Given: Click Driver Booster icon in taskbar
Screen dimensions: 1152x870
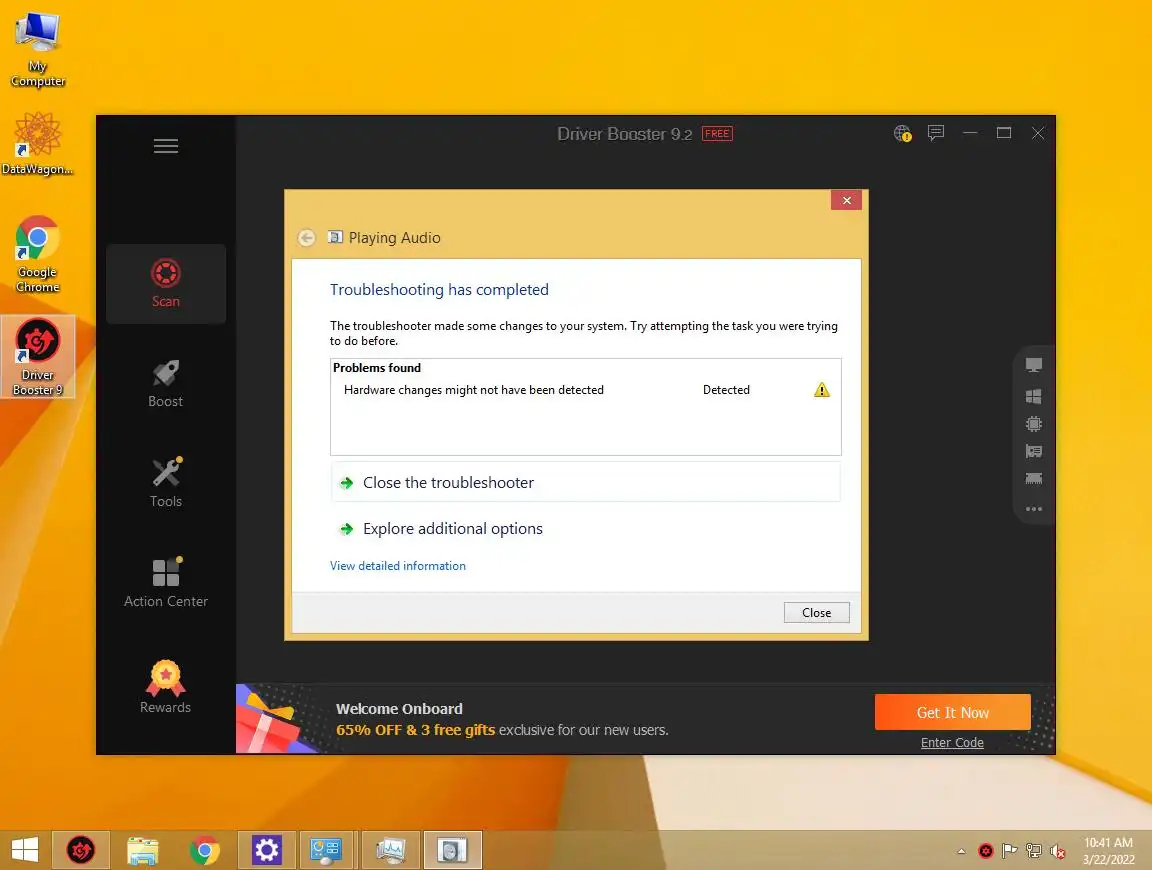Looking at the screenshot, I should [81, 850].
